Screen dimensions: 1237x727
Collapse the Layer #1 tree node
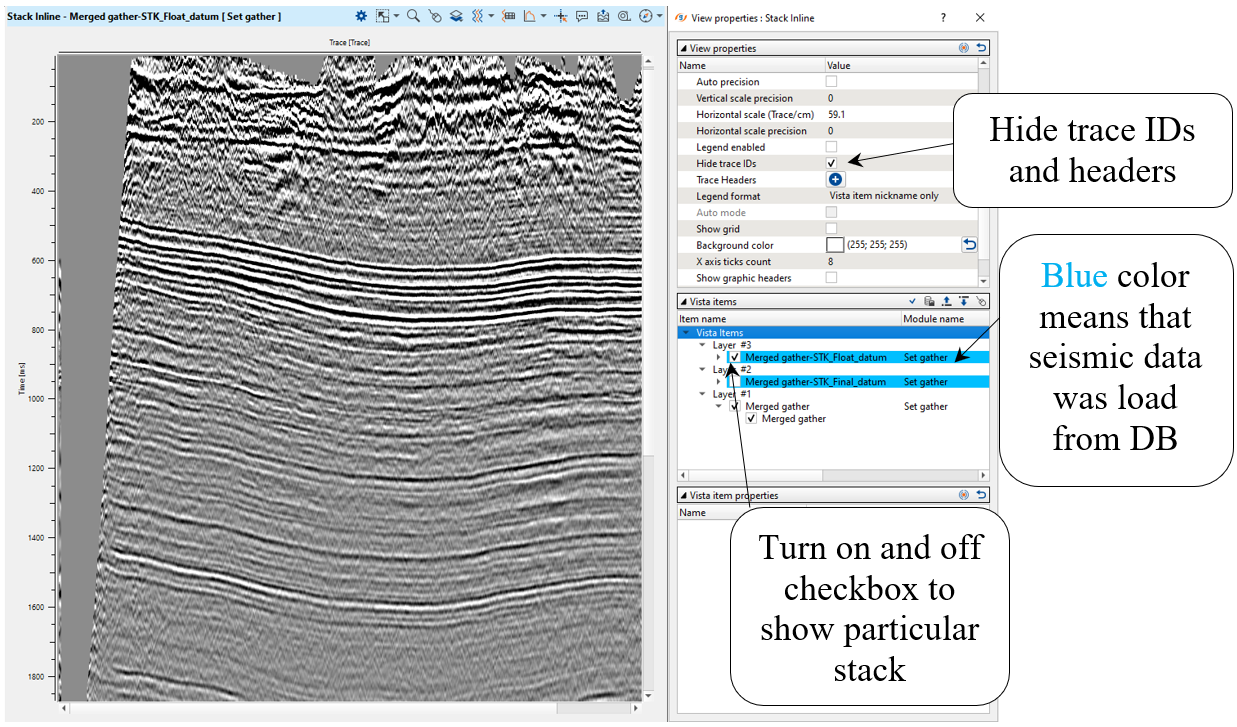point(702,394)
